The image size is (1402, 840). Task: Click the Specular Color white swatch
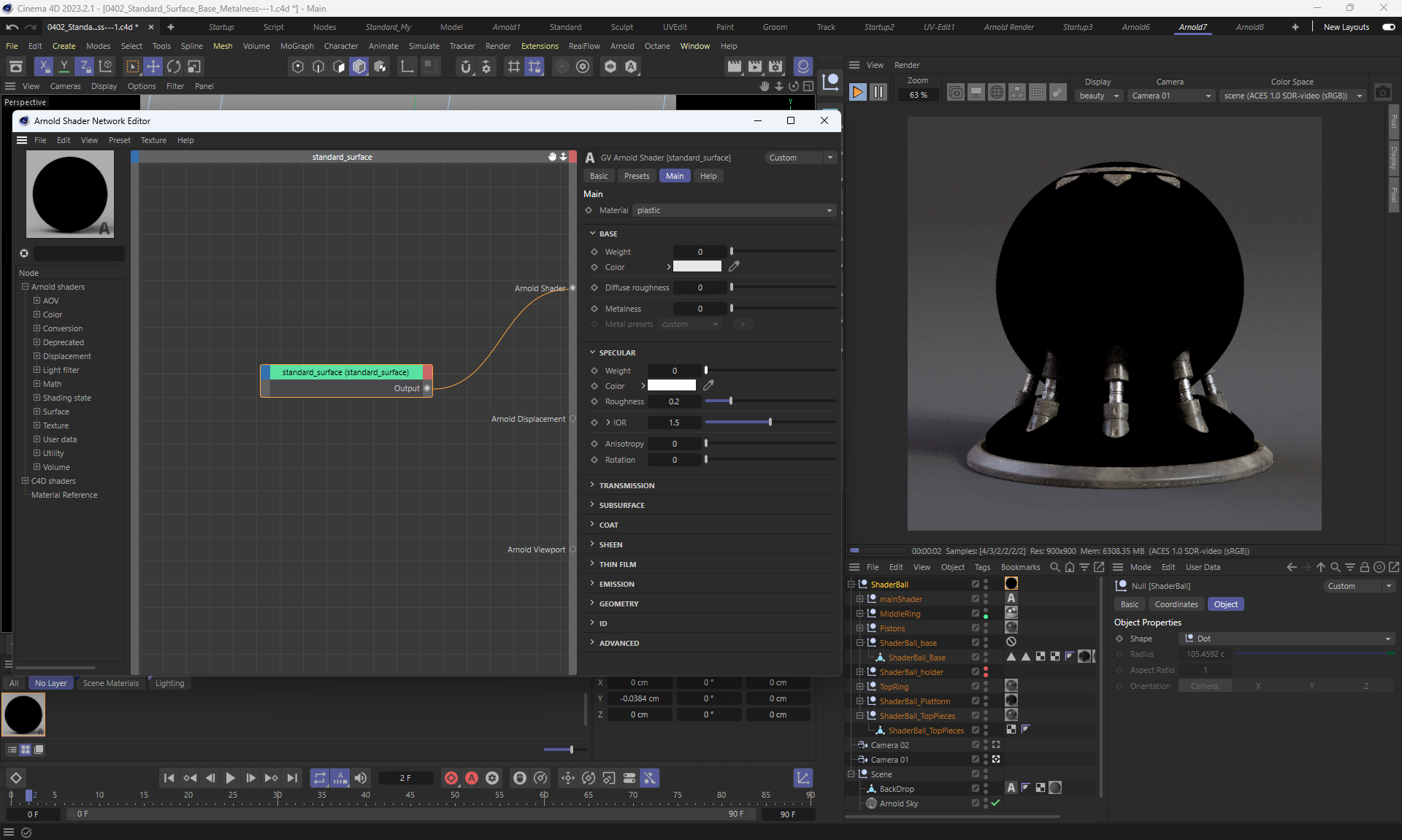(671, 385)
